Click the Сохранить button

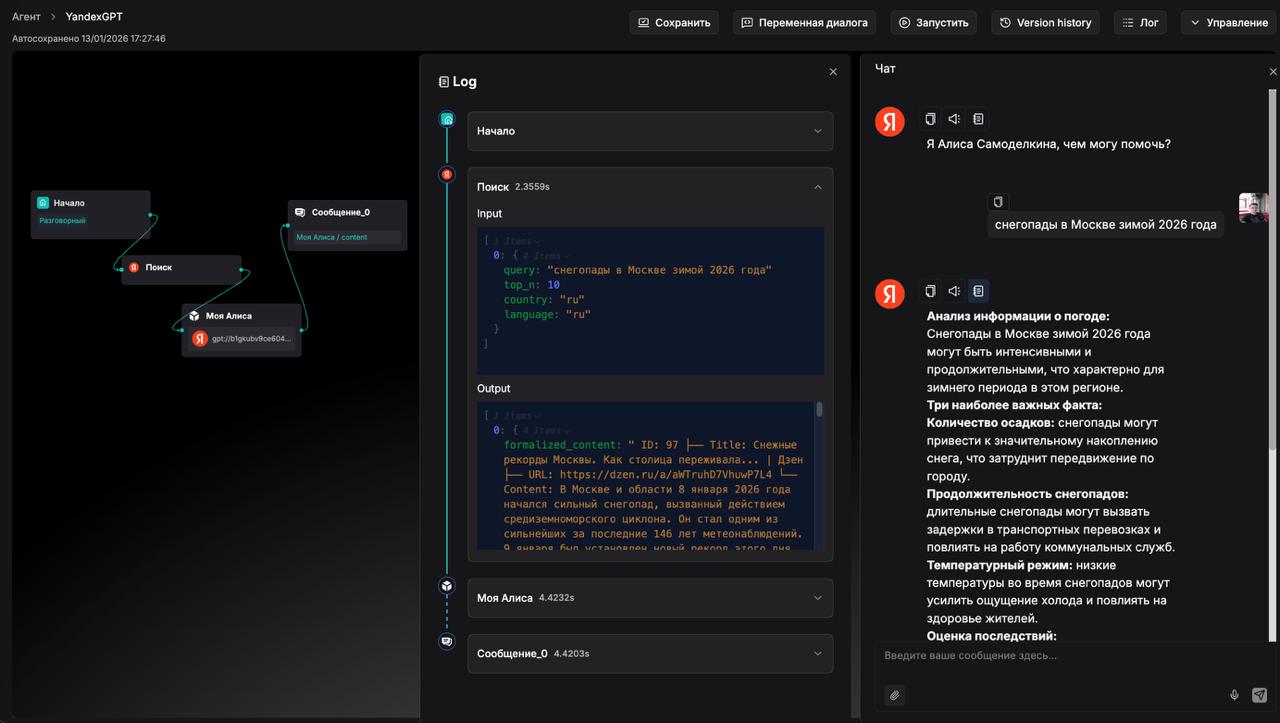pos(674,22)
